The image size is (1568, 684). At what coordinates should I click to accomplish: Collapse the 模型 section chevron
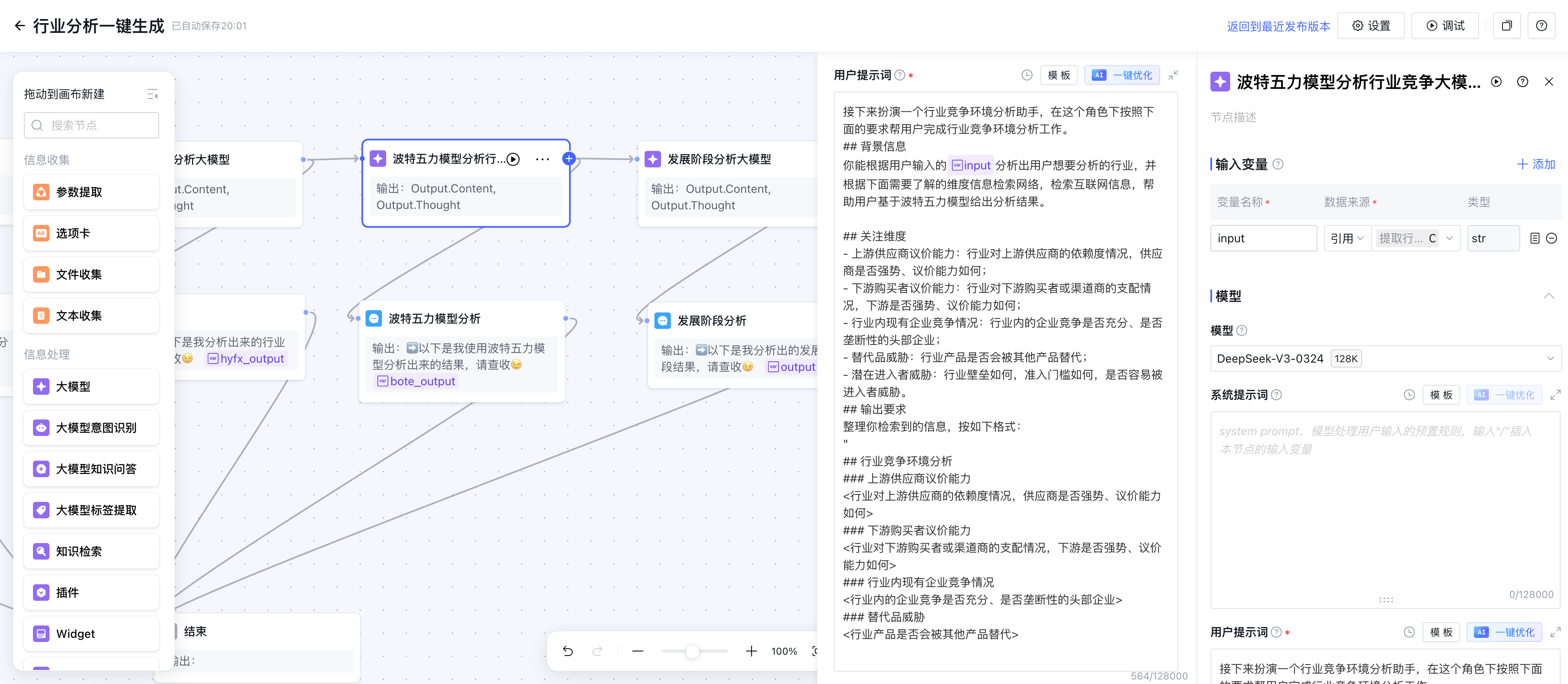[1549, 296]
